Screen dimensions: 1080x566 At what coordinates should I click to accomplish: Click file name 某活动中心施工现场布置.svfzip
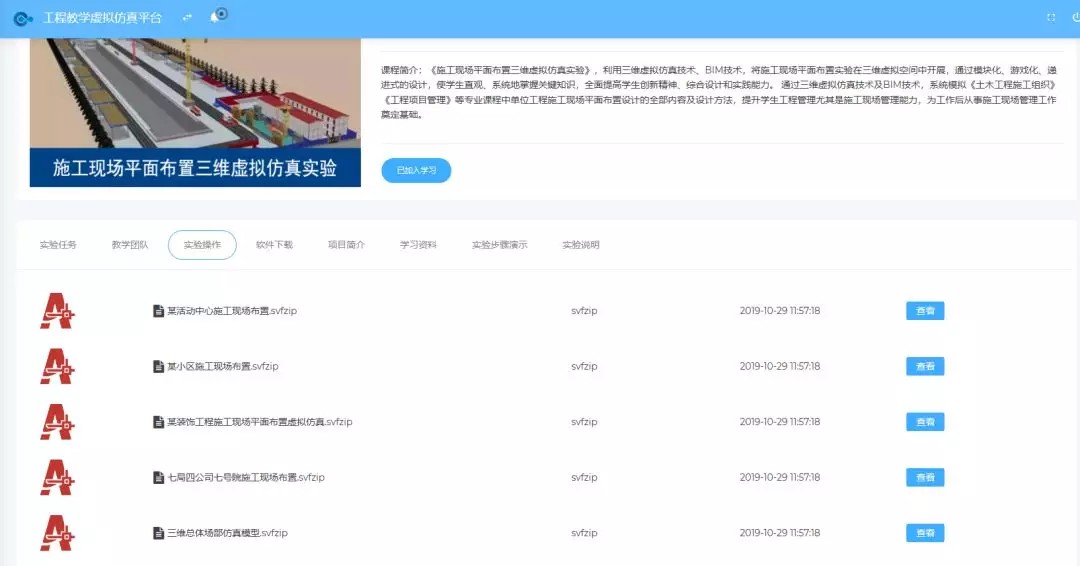point(232,311)
